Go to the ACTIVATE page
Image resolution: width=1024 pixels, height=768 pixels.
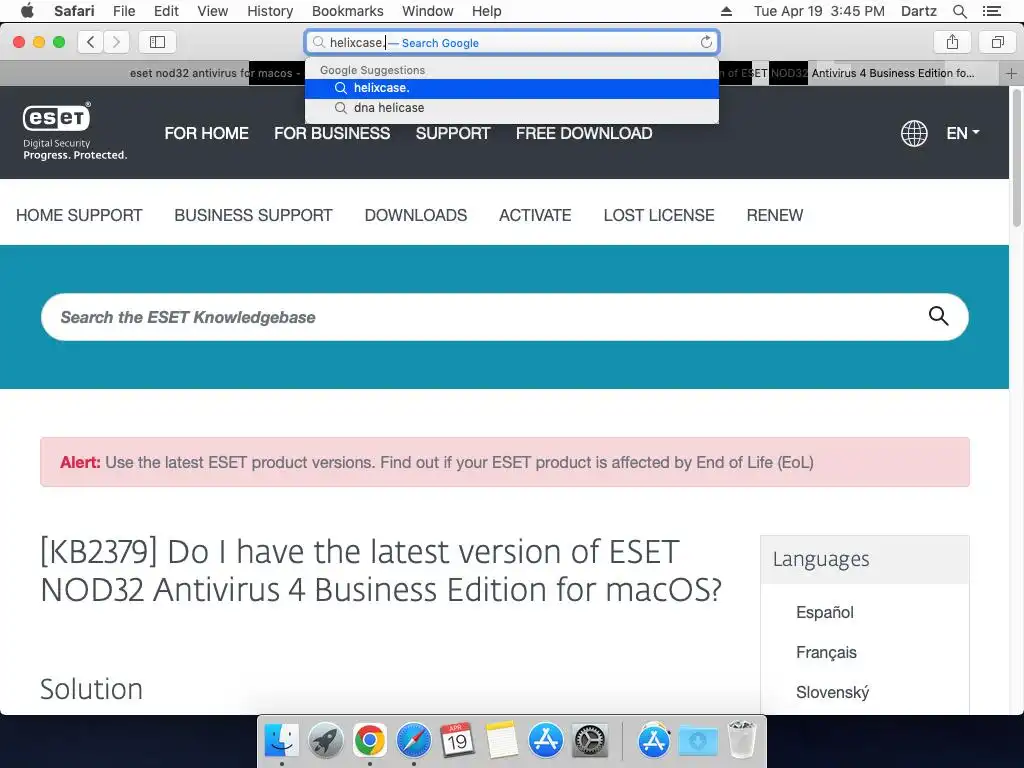point(535,215)
